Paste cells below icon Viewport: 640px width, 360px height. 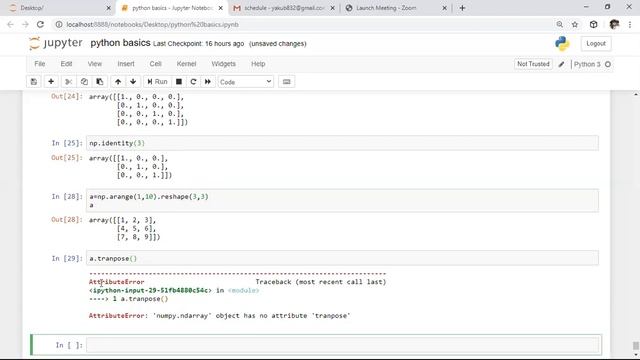(x=100, y=82)
